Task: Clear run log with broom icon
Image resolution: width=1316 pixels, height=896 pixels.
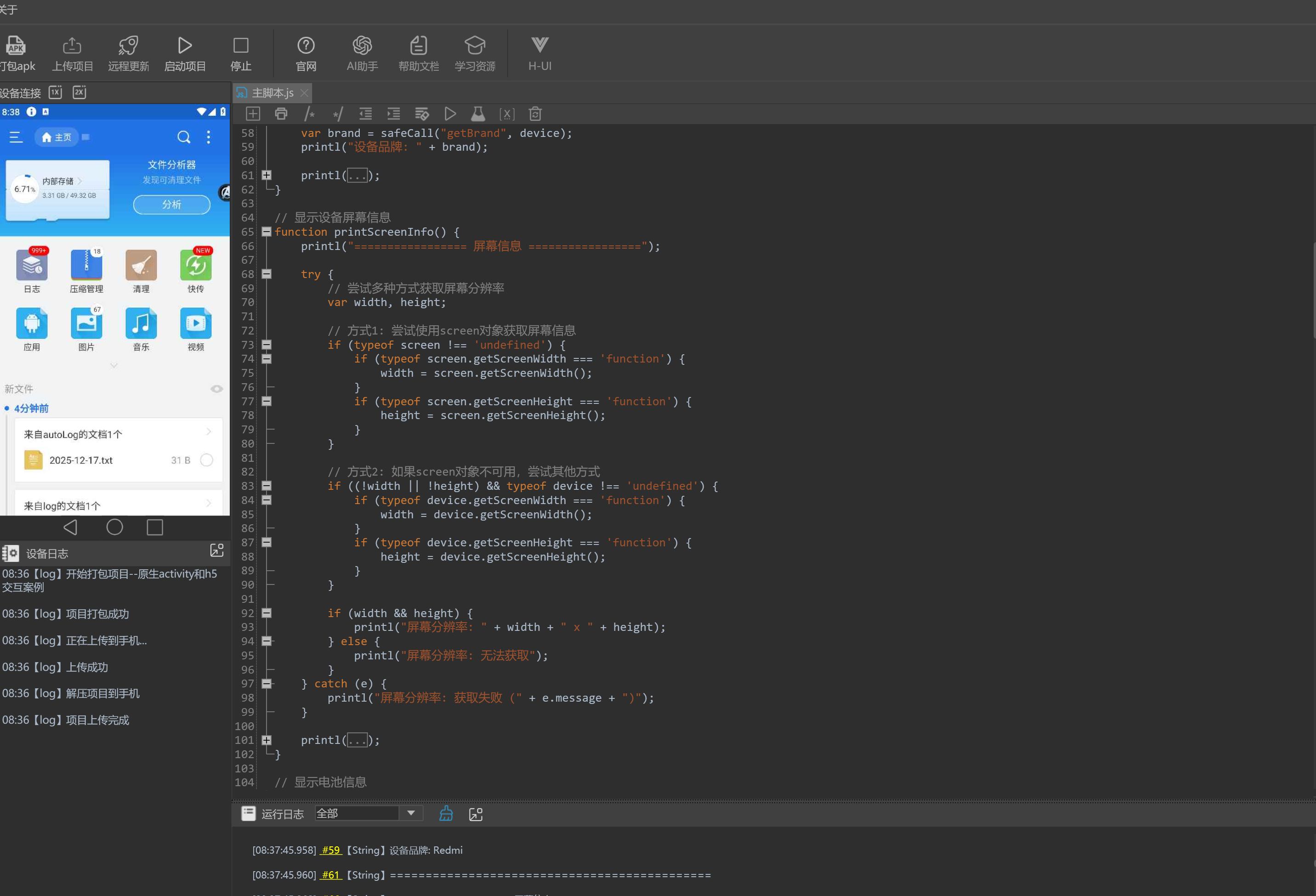Action: [446, 814]
